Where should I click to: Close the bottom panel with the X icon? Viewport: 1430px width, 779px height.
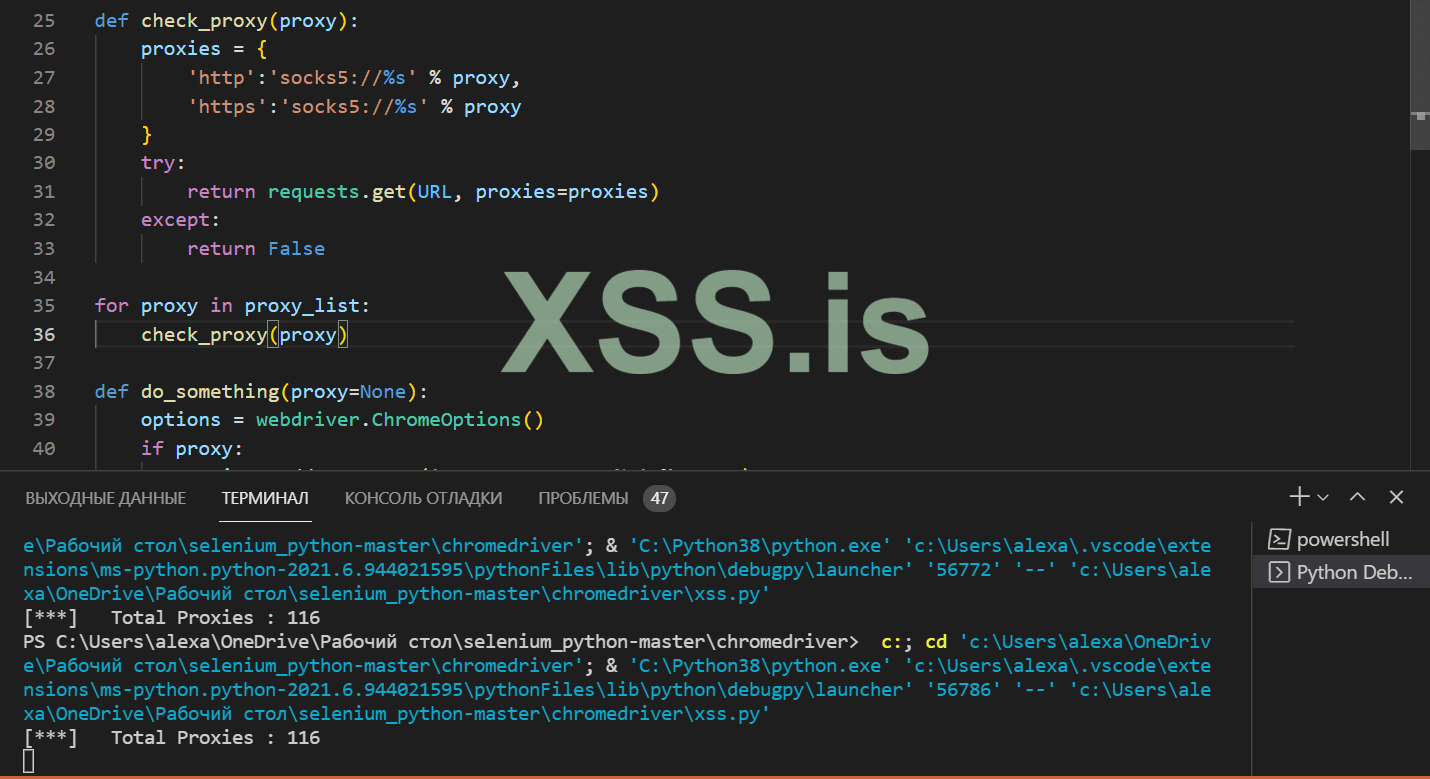click(x=1397, y=497)
